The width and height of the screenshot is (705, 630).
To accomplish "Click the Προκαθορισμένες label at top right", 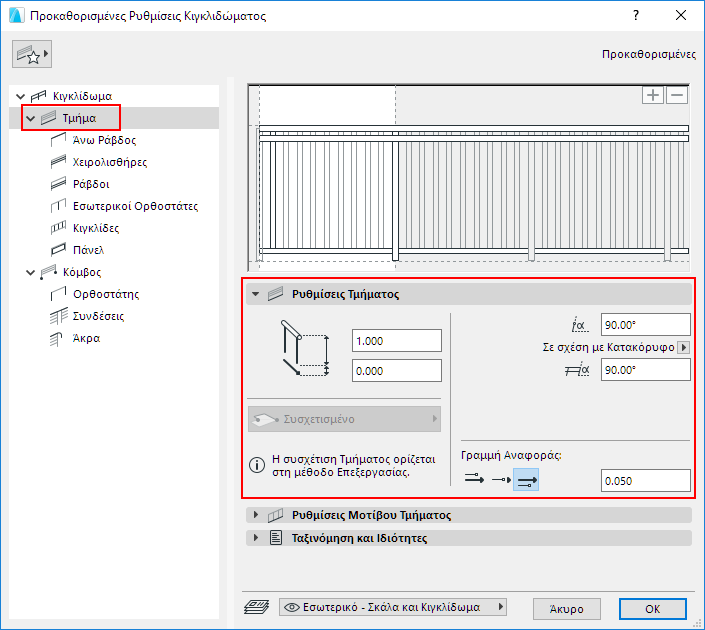I will tap(649, 54).
